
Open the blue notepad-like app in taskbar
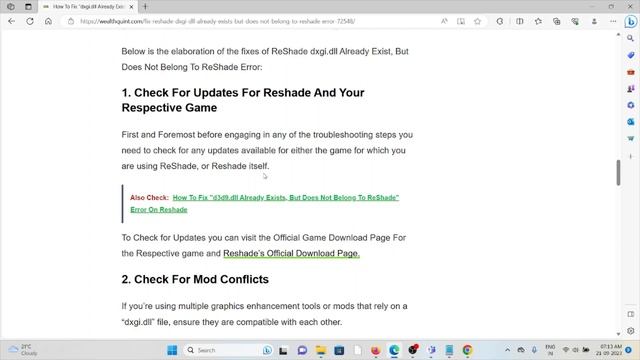point(449,350)
